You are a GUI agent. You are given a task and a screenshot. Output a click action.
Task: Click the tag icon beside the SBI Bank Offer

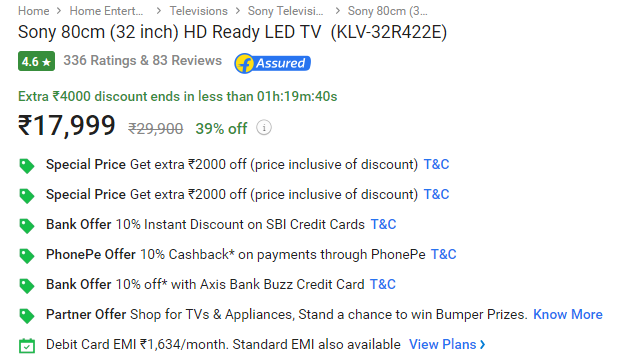pyautogui.click(x=27, y=226)
